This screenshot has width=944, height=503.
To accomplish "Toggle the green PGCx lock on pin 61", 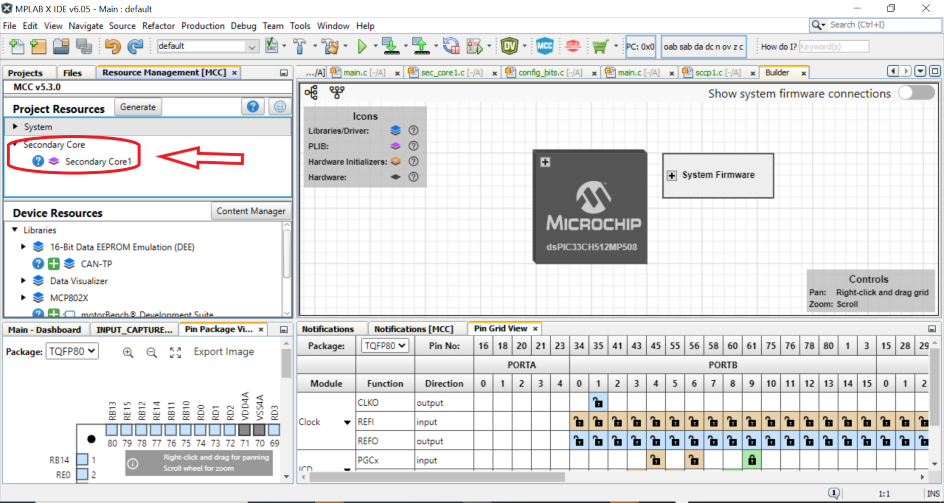I will pos(751,460).
